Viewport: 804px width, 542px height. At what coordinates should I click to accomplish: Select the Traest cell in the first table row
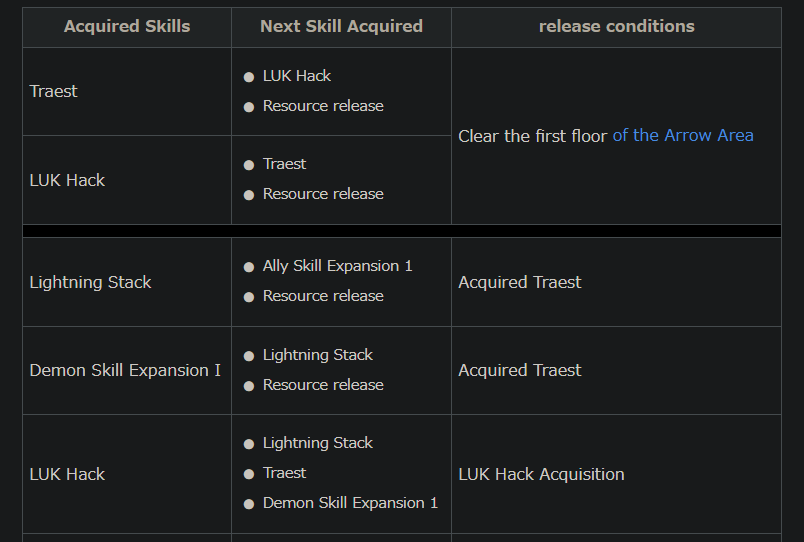[x=54, y=91]
